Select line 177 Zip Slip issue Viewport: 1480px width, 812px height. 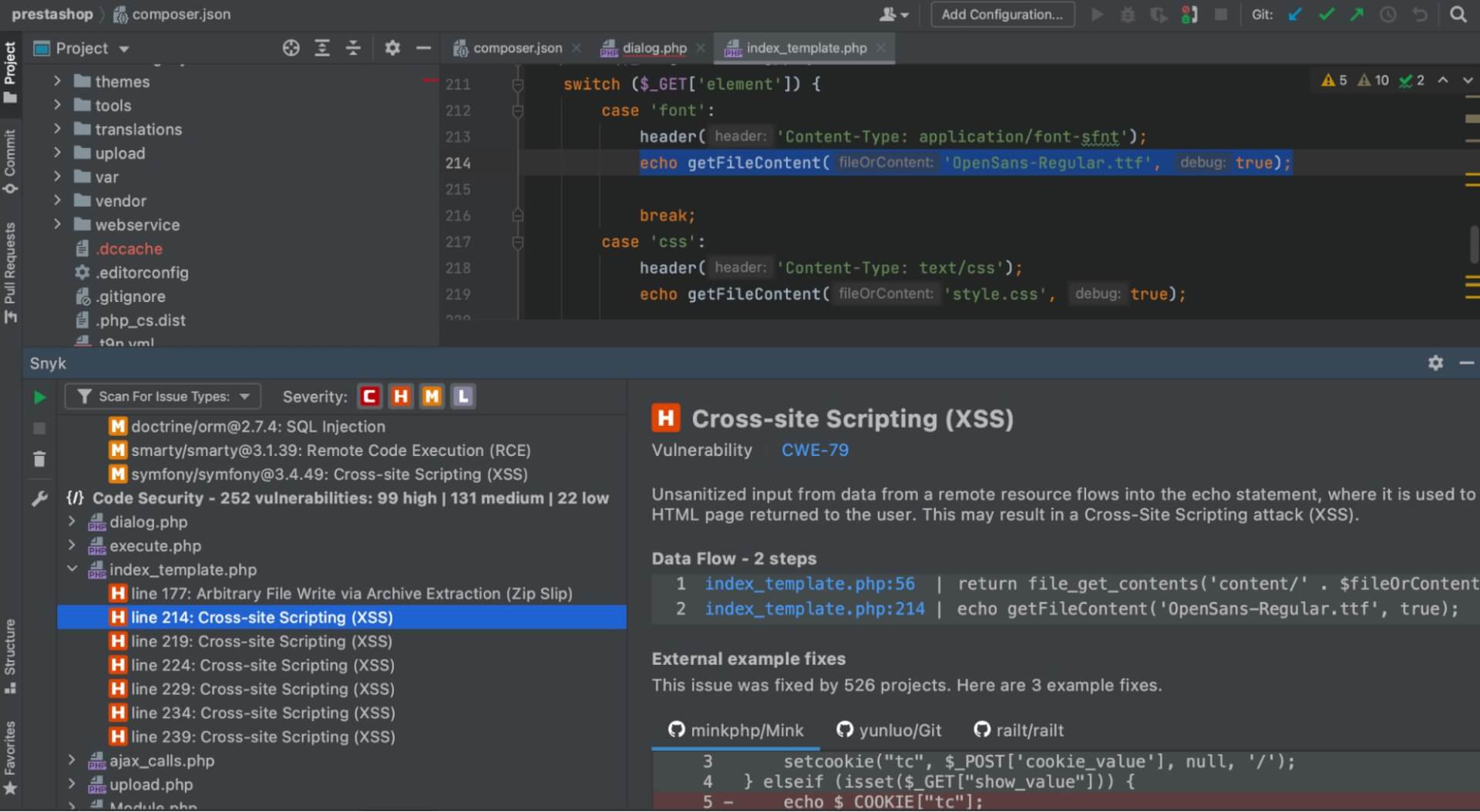(x=341, y=593)
